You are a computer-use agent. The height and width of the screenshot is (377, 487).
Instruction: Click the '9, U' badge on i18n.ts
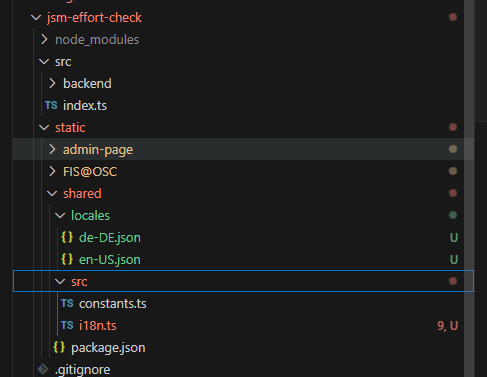[x=448, y=326]
